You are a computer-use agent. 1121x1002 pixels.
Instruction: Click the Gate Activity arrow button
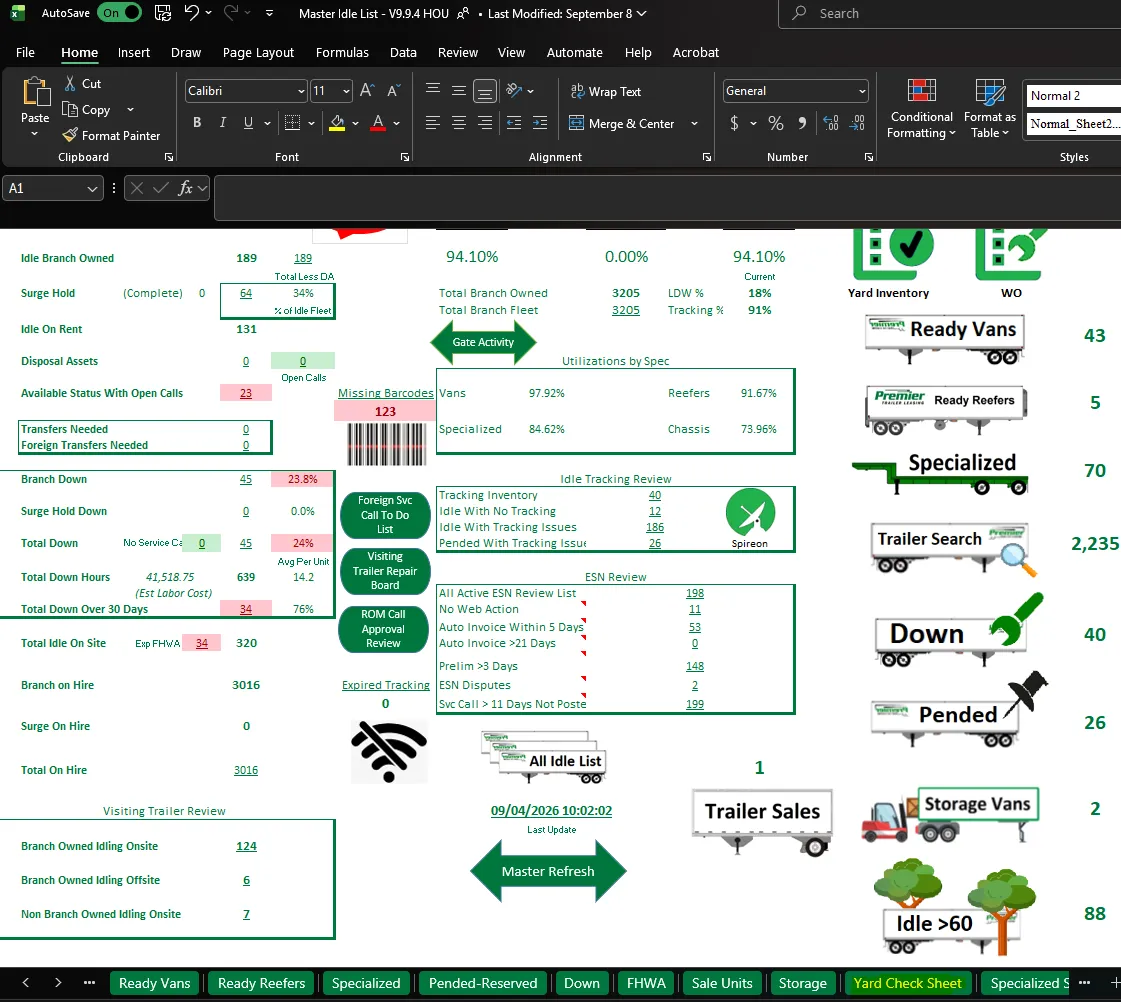(483, 342)
